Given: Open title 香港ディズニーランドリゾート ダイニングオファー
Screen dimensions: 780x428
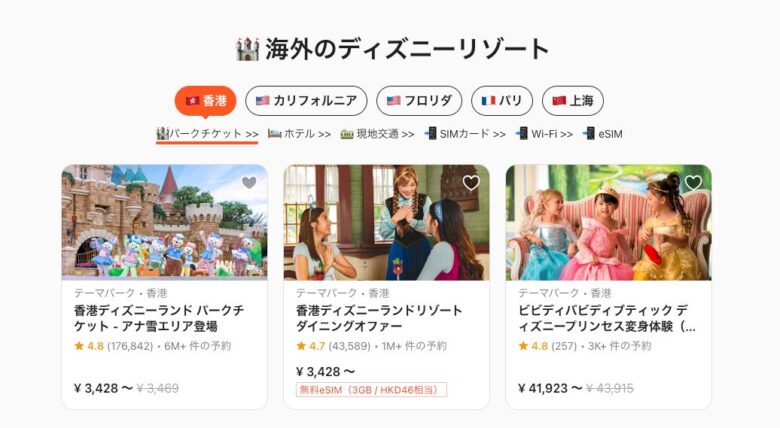Looking at the screenshot, I should (379, 319).
